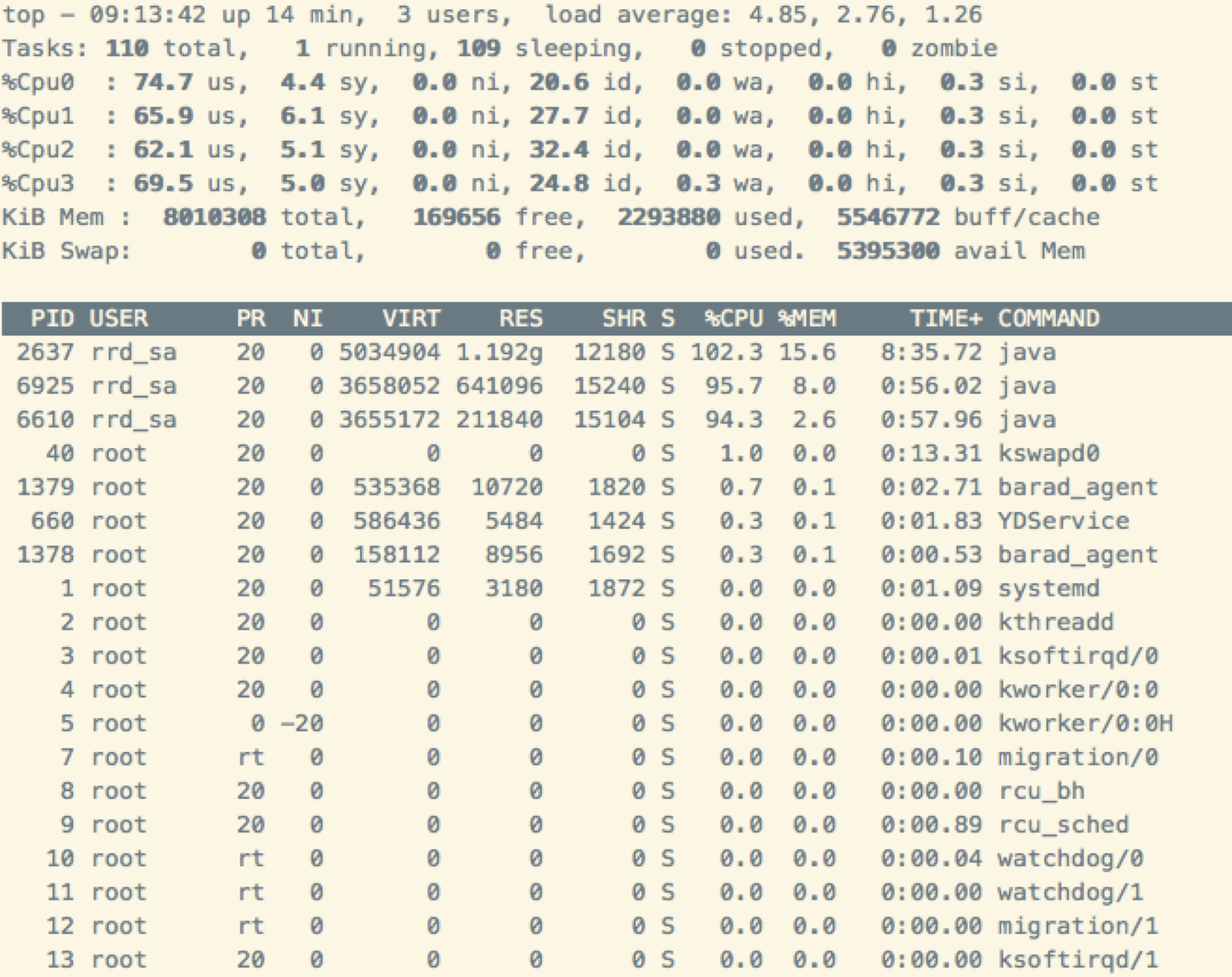Screen dimensions: 1232x977
Task: Click the kswapd0 process name
Action: pyautogui.click(x=1048, y=454)
